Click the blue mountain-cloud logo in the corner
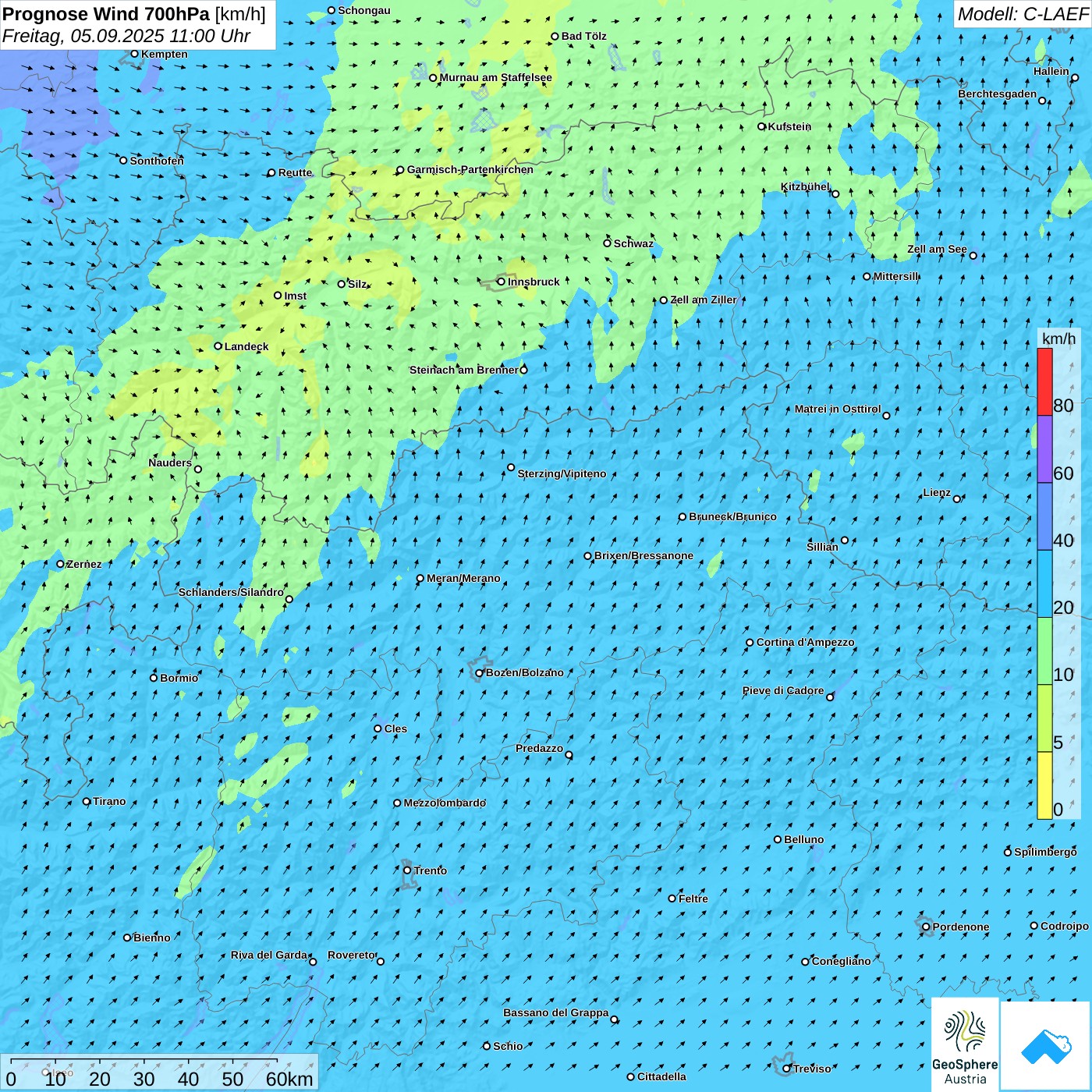 1046,1046
